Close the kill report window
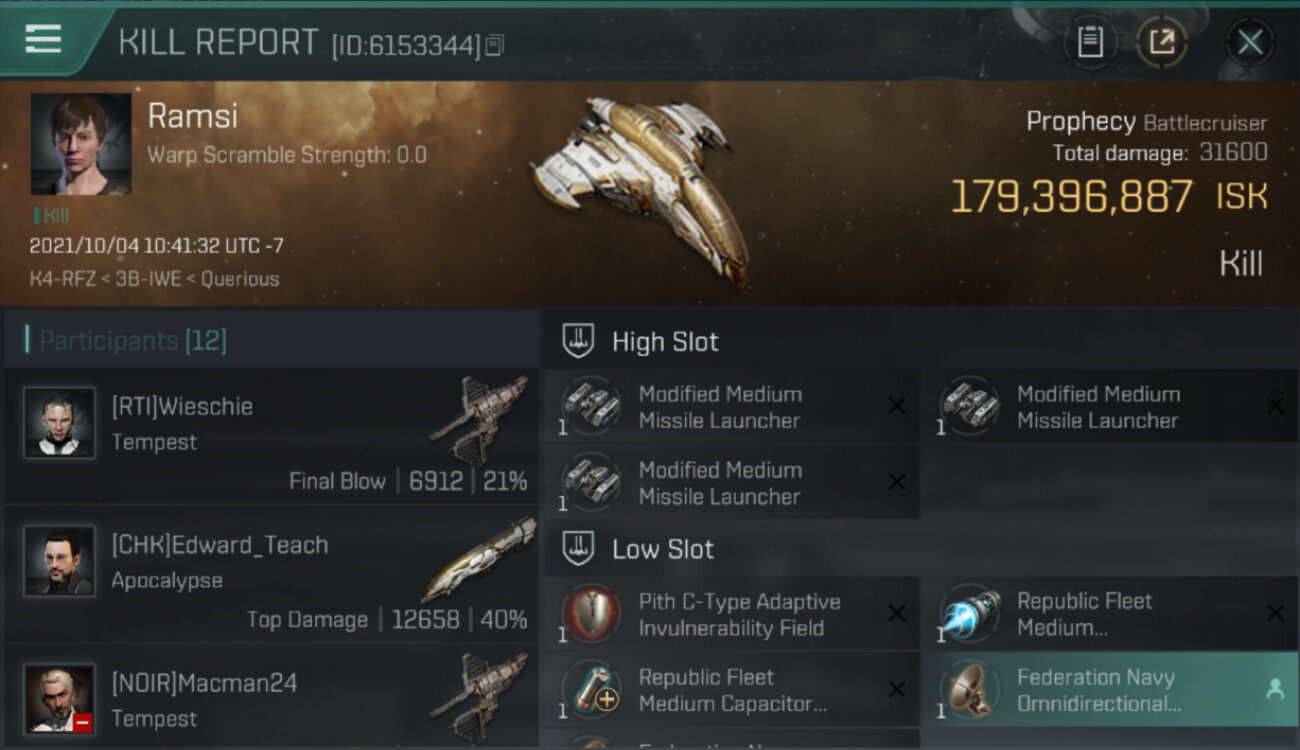Image resolution: width=1300 pixels, height=750 pixels. click(x=1250, y=42)
